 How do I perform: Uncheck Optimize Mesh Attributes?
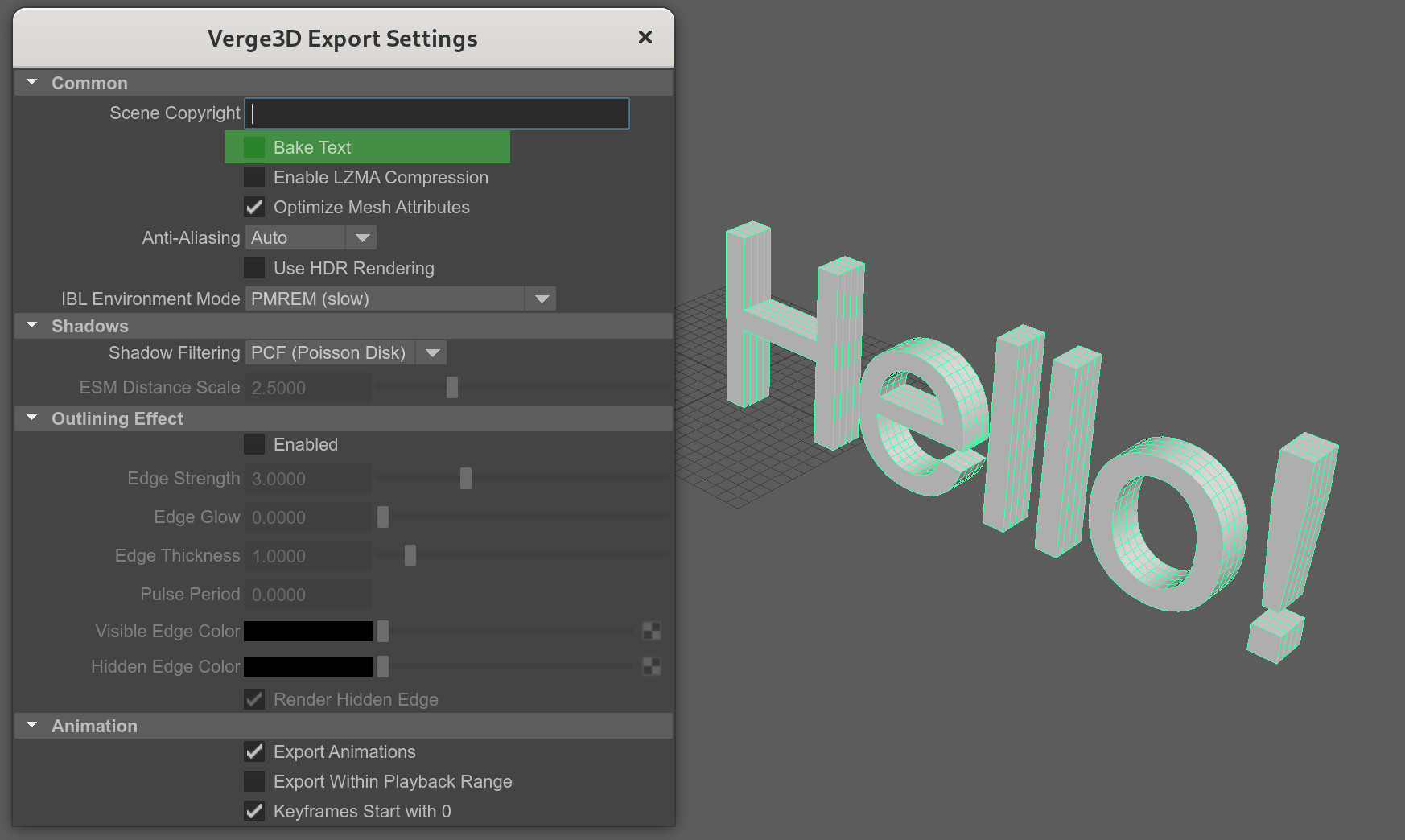pyautogui.click(x=254, y=207)
